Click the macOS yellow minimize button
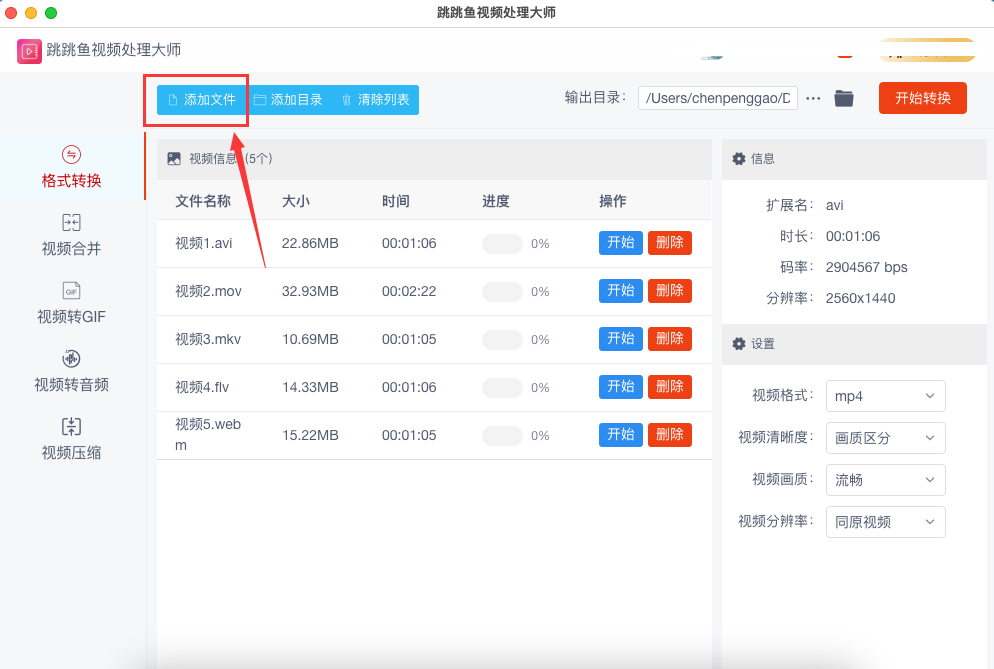The height and width of the screenshot is (669, 994). [30, 13]
